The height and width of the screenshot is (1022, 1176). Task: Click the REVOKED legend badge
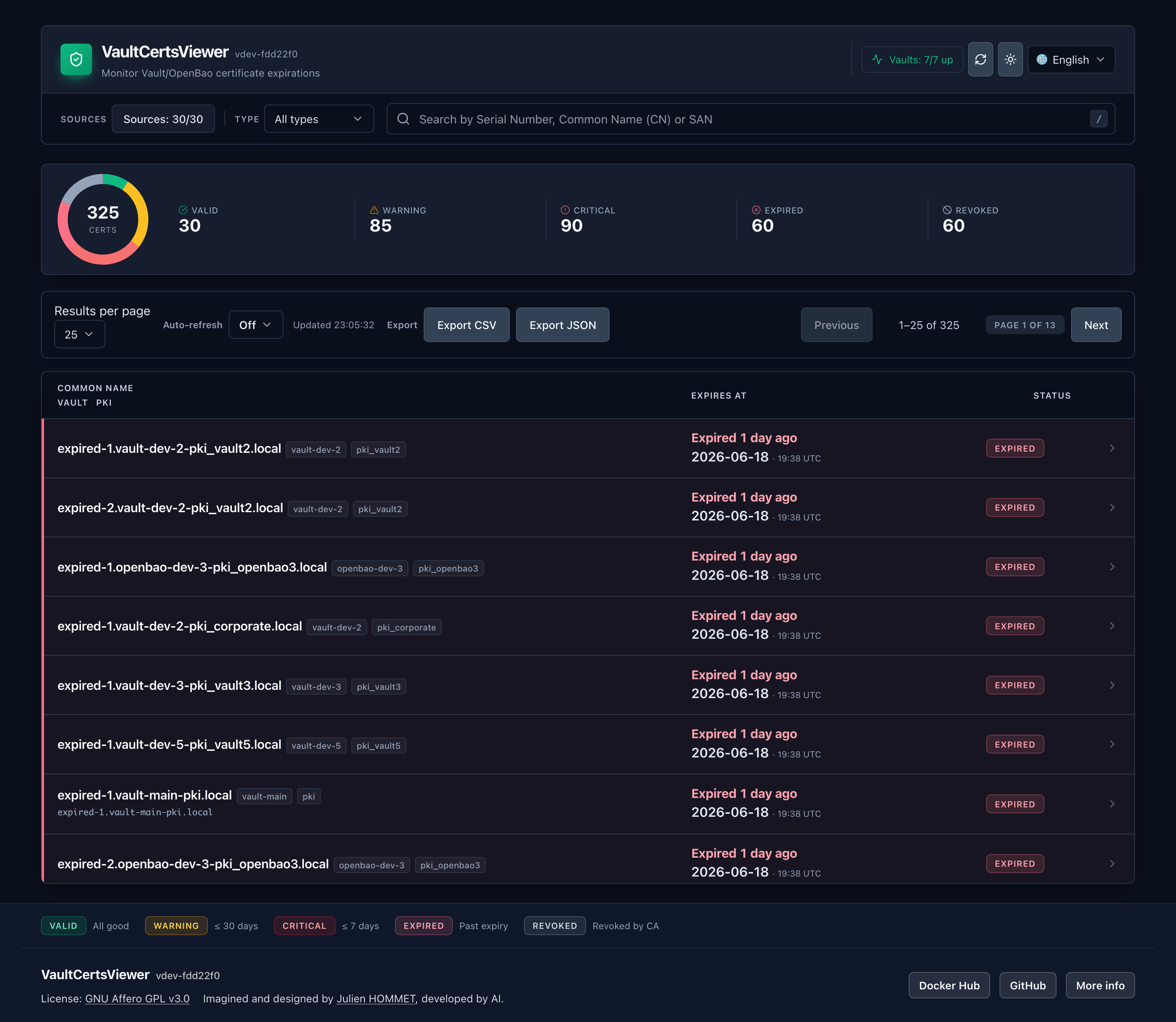pos(555,926)
